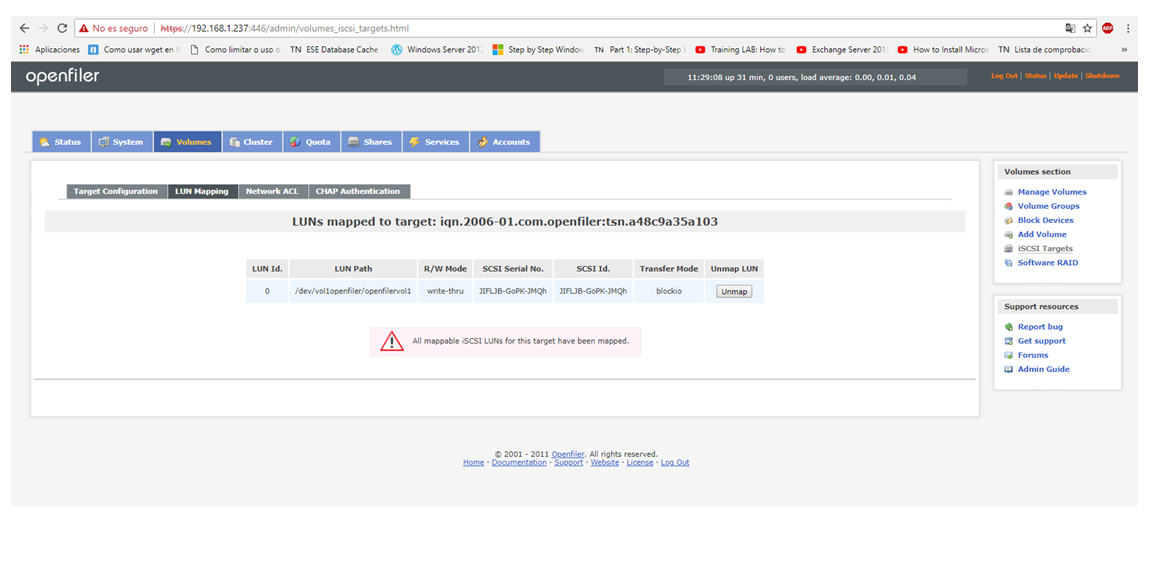This screenshot has width=1151, height=567.
Task: Open the Services main tab
Action: tap(435, 142)
